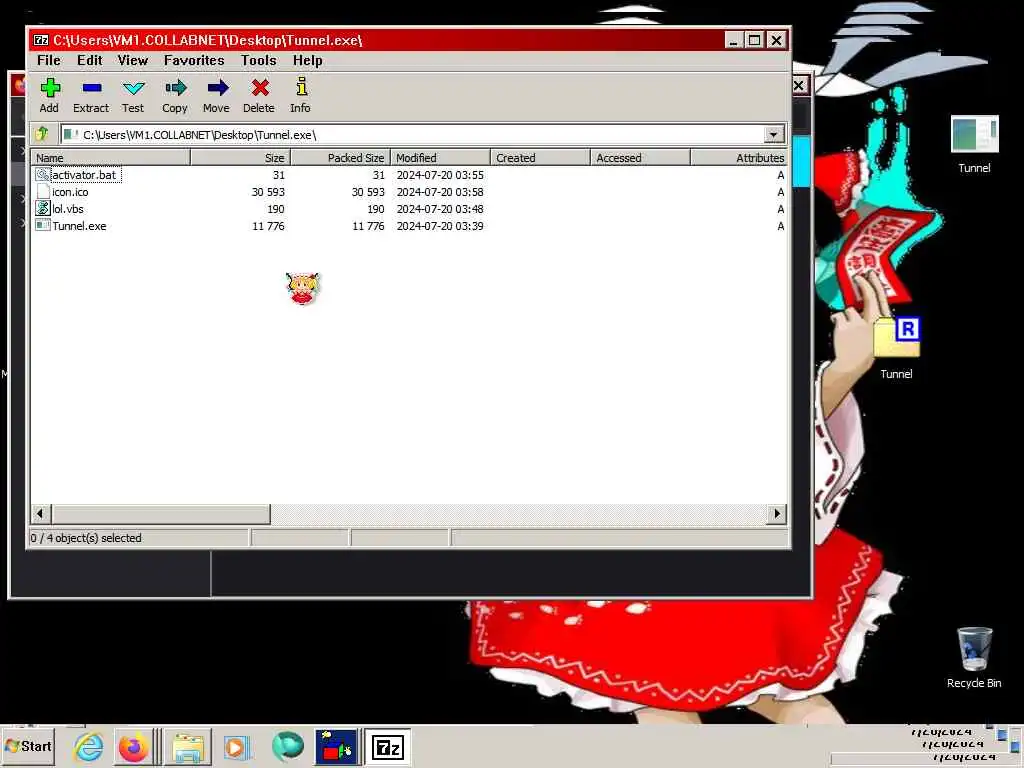Open the Tunnel folder on desktop
The width and height of the screenshot is (1024, 768).
(897, 338)
